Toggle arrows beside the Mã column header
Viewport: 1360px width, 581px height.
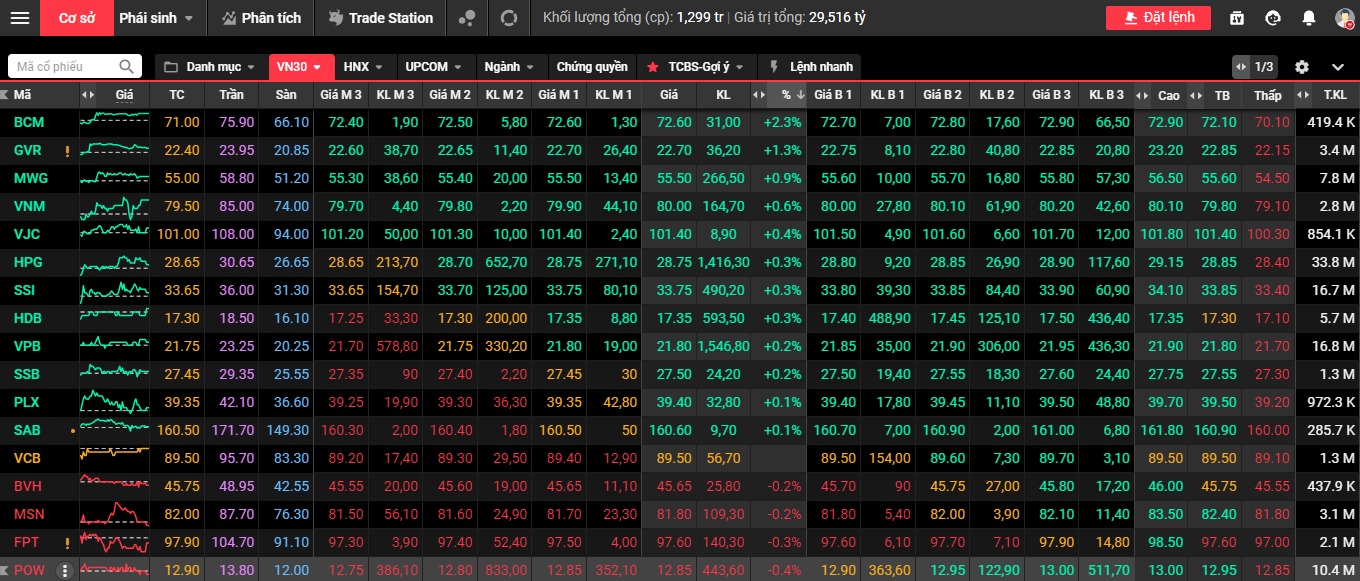[87, 95]
